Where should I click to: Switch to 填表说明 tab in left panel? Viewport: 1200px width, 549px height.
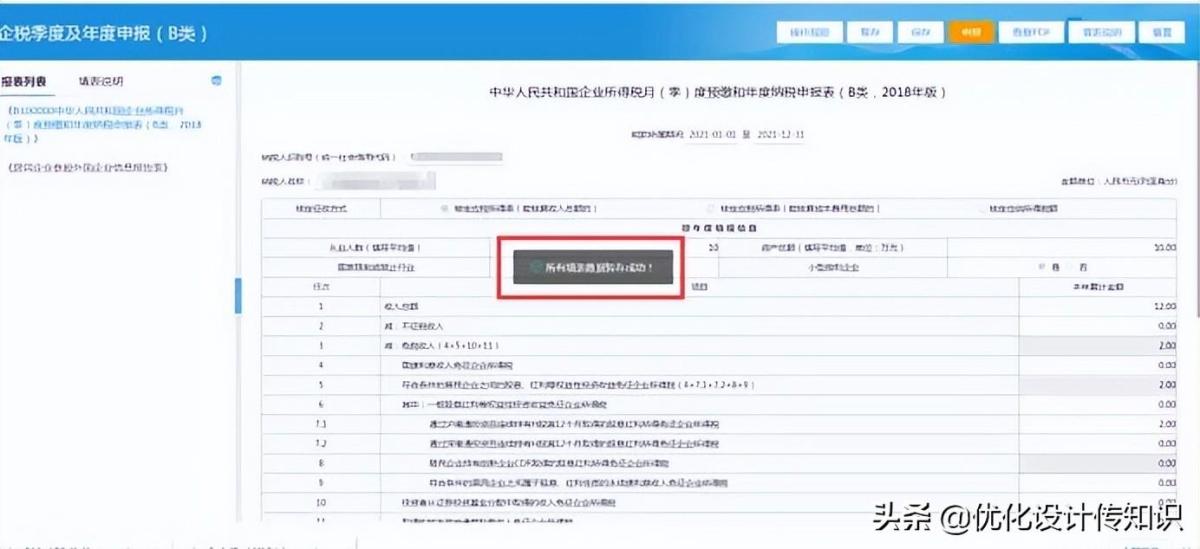[101, 80]
